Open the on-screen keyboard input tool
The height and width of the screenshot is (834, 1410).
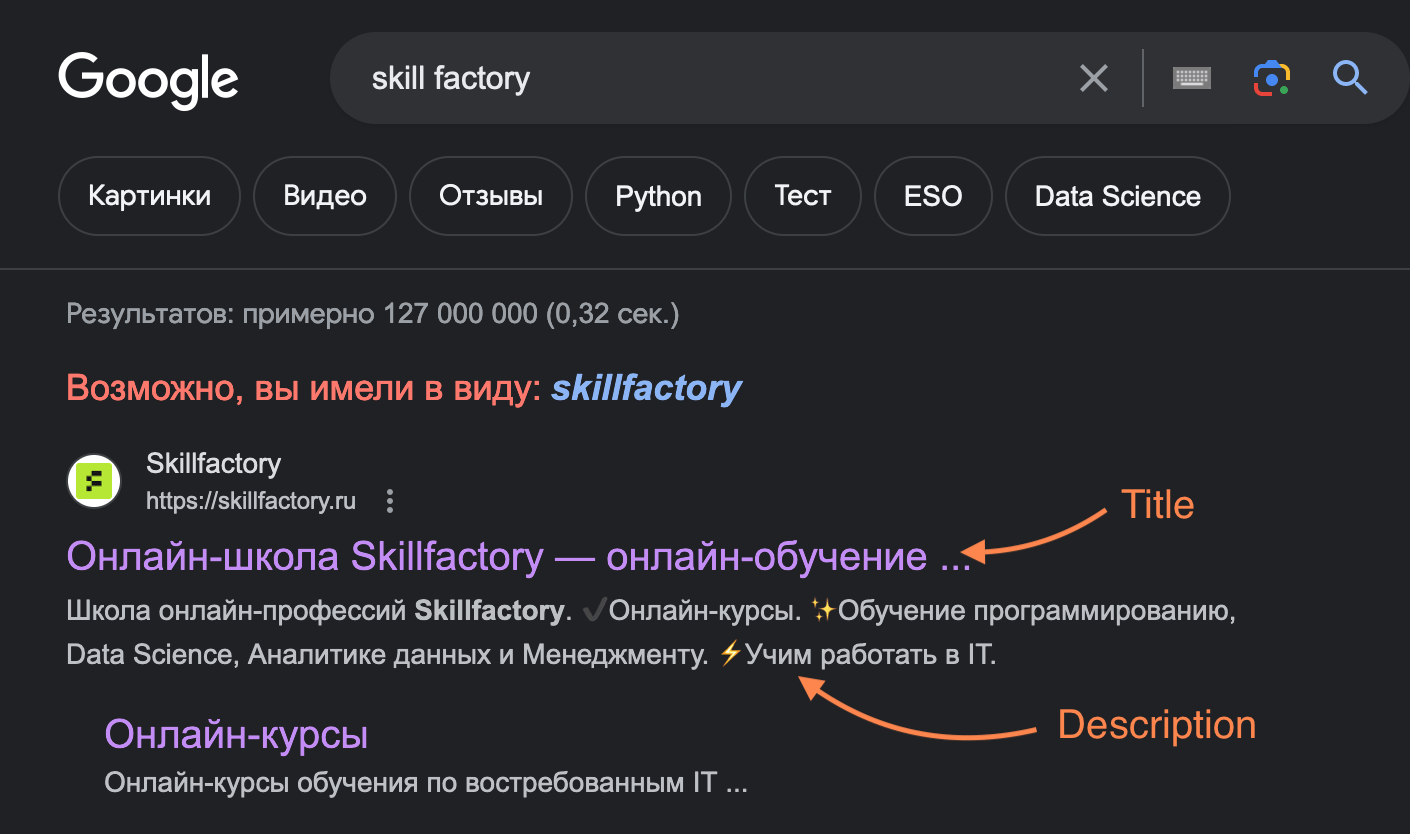[1192, 78]
